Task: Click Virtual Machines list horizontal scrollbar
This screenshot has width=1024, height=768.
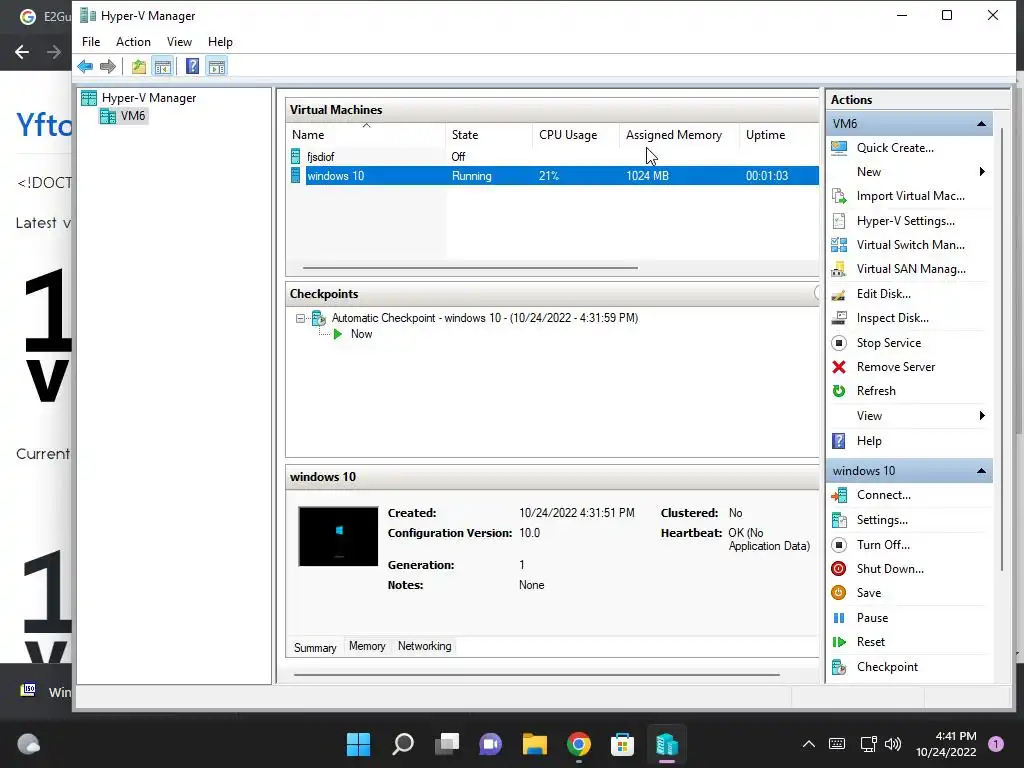Action: pos(470,268)
